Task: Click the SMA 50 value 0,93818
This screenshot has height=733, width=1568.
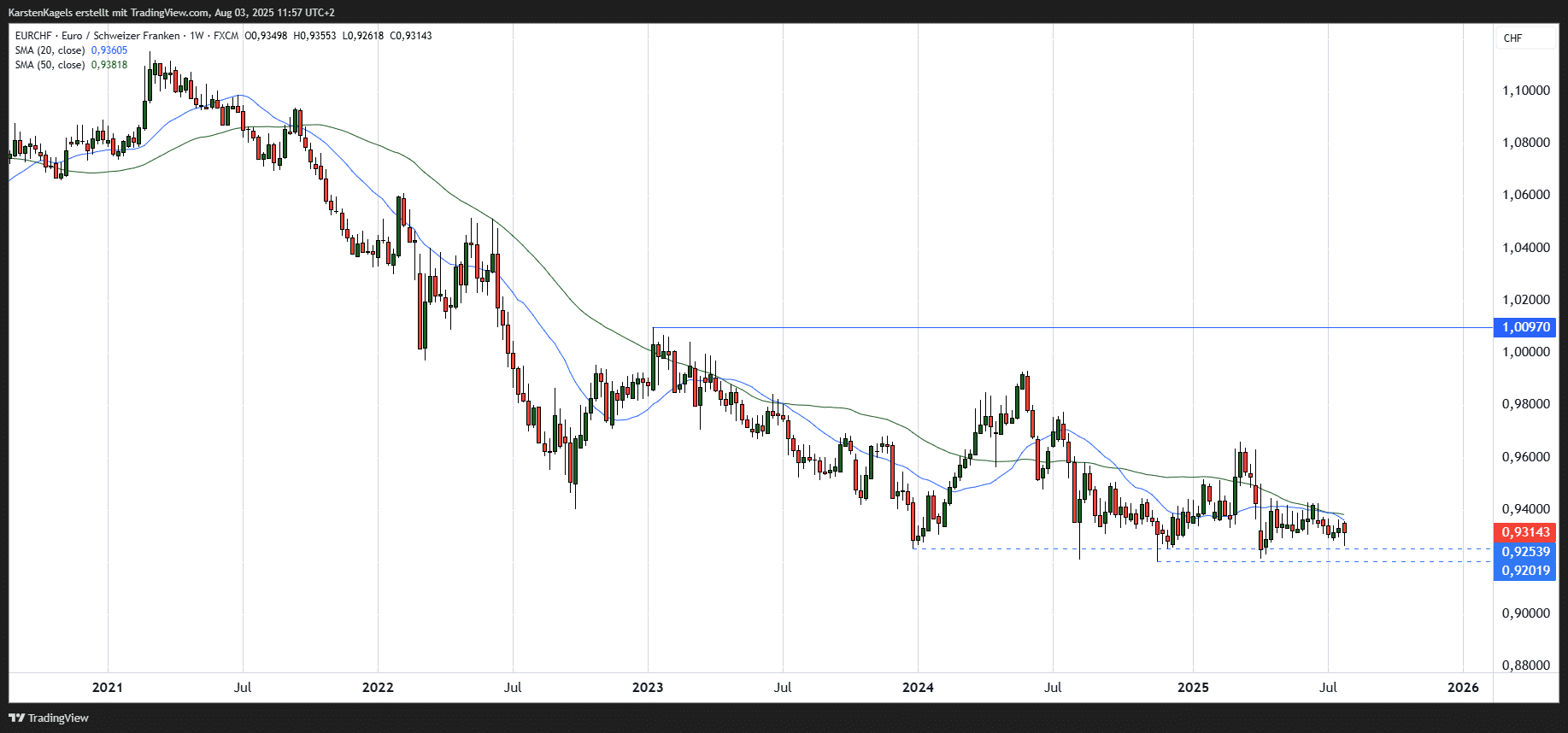Action: click(x=109, y=65)
